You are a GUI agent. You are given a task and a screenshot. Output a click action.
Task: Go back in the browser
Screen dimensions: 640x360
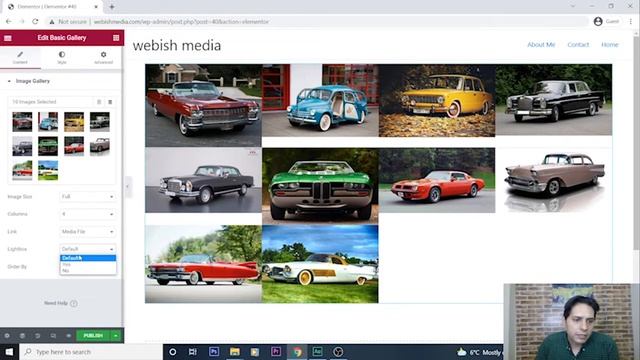(x=9, y=21)
